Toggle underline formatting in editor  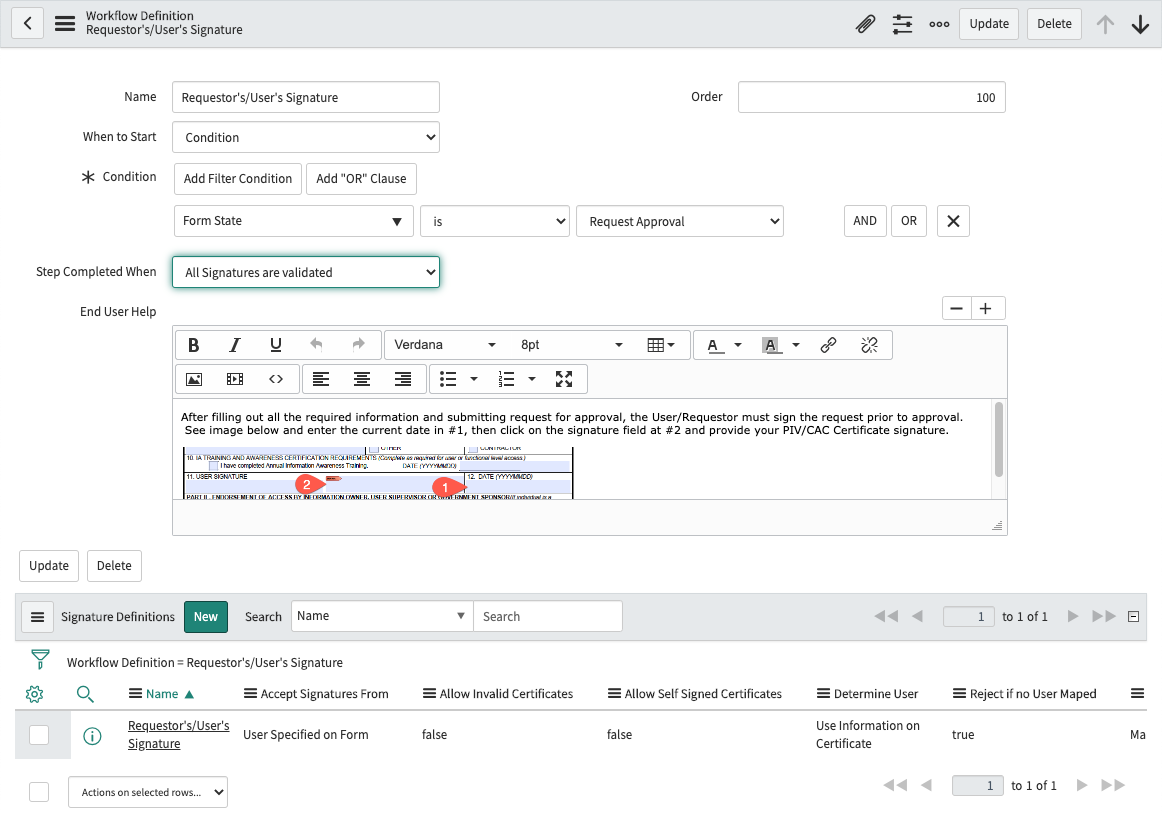(x=276, y=345)
